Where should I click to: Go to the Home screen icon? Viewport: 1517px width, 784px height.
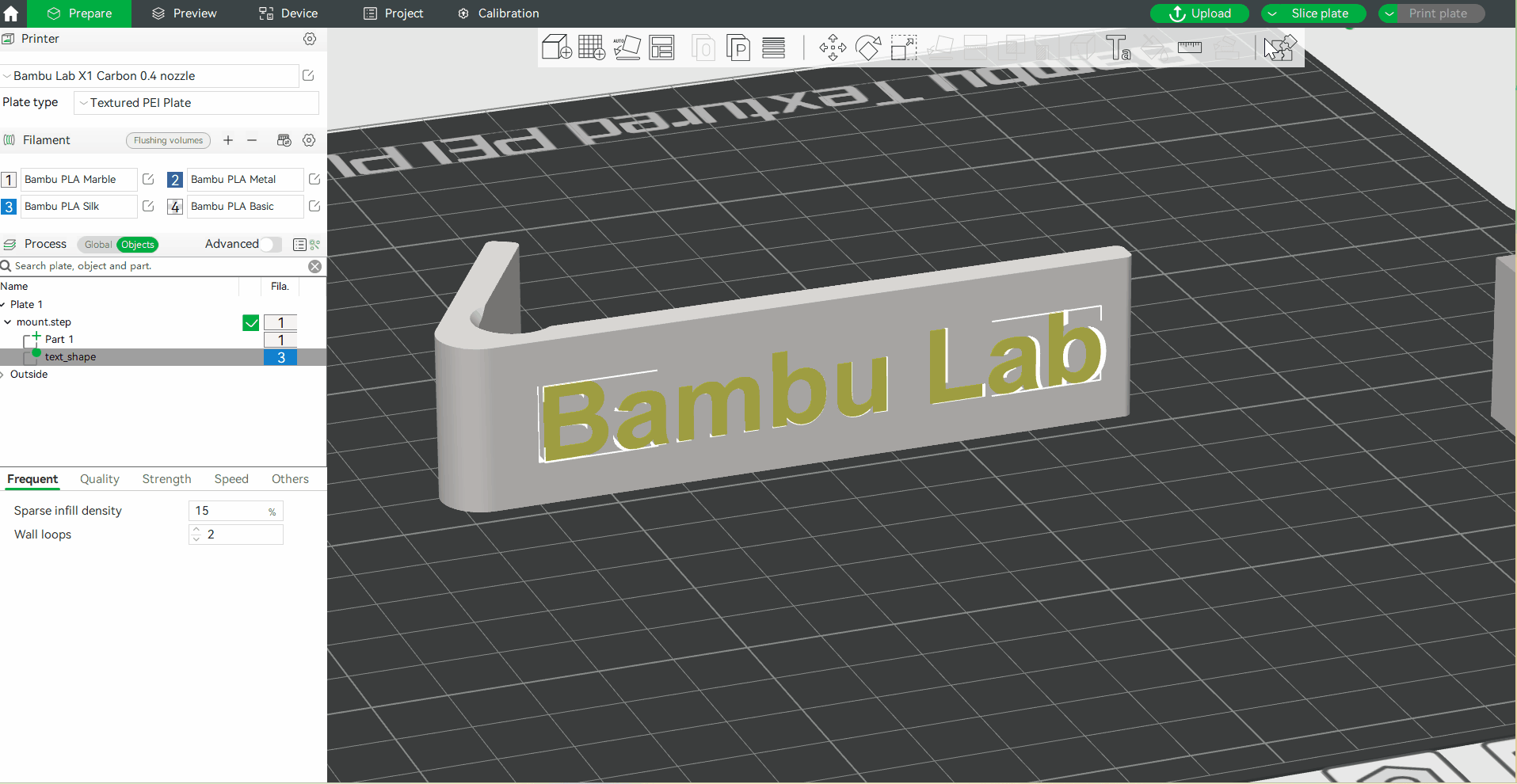point(11,13)
